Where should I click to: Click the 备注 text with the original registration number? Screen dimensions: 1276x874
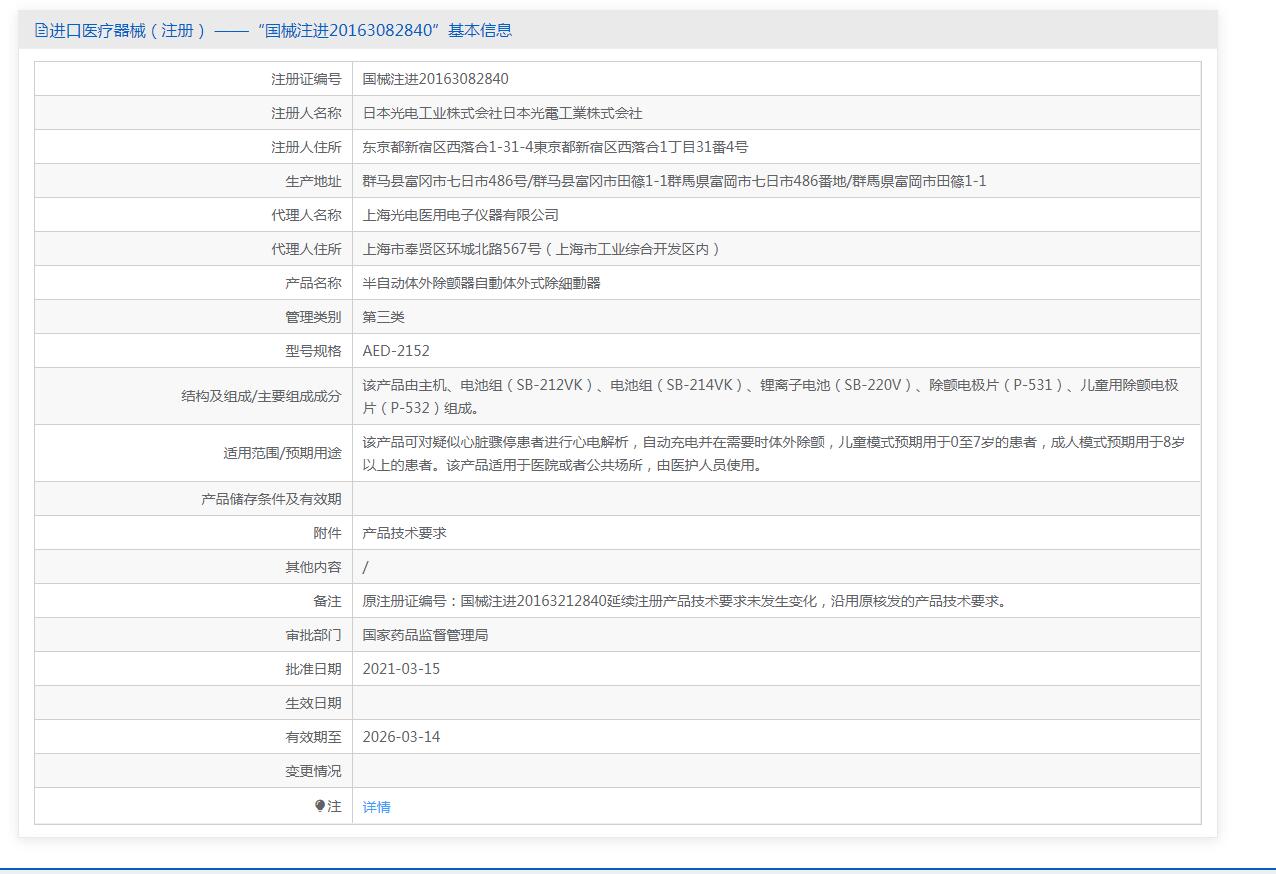click(685, 601)
